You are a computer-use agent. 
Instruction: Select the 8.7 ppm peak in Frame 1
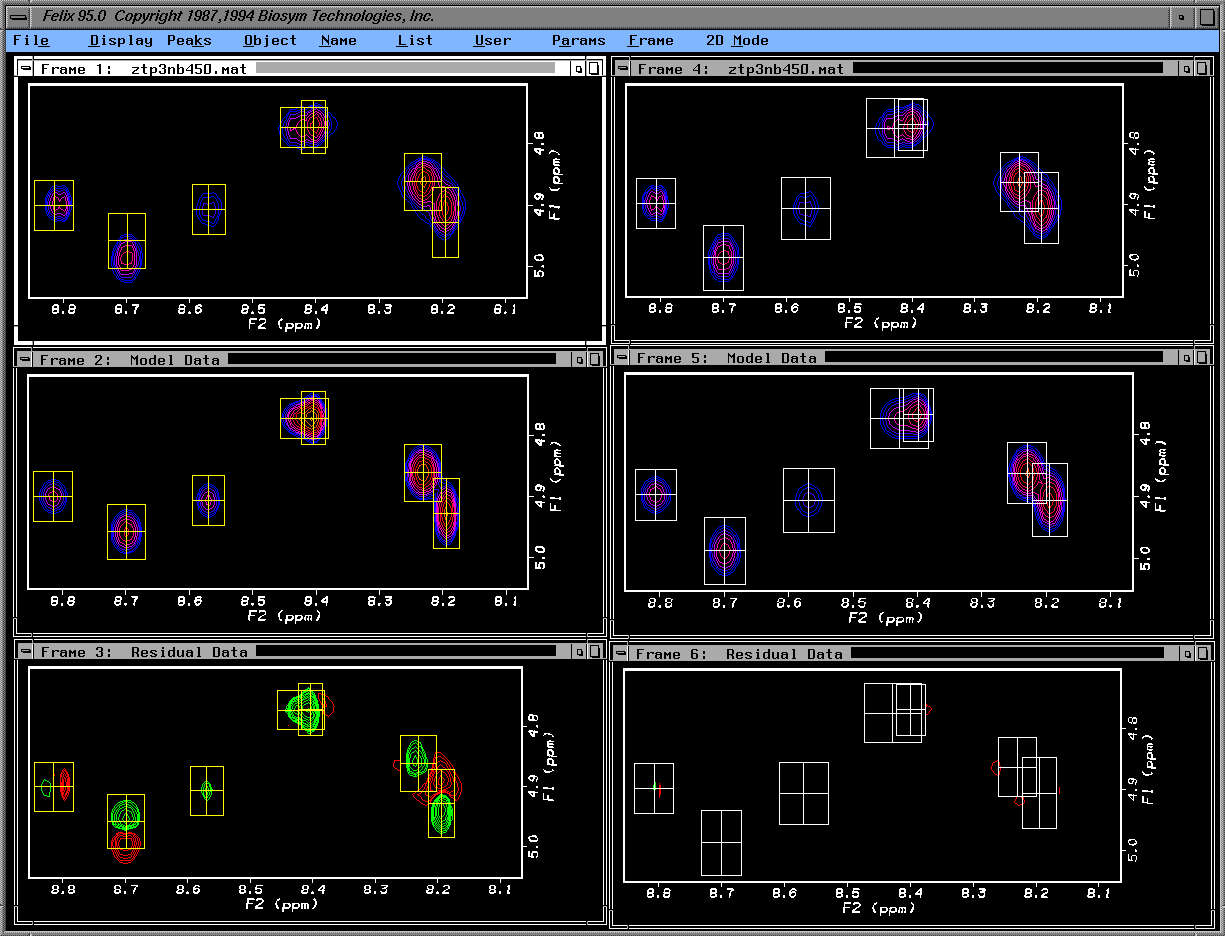pos(127,256)
